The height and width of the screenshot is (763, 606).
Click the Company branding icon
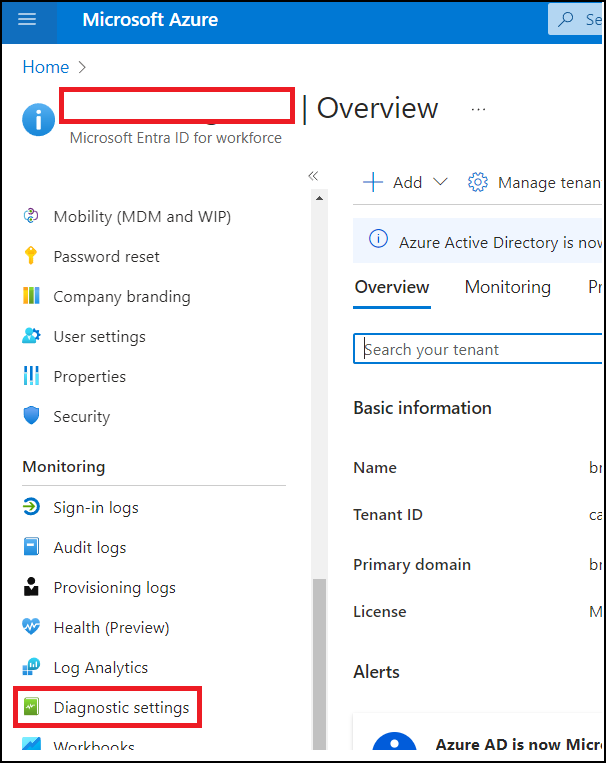(32, 296)
